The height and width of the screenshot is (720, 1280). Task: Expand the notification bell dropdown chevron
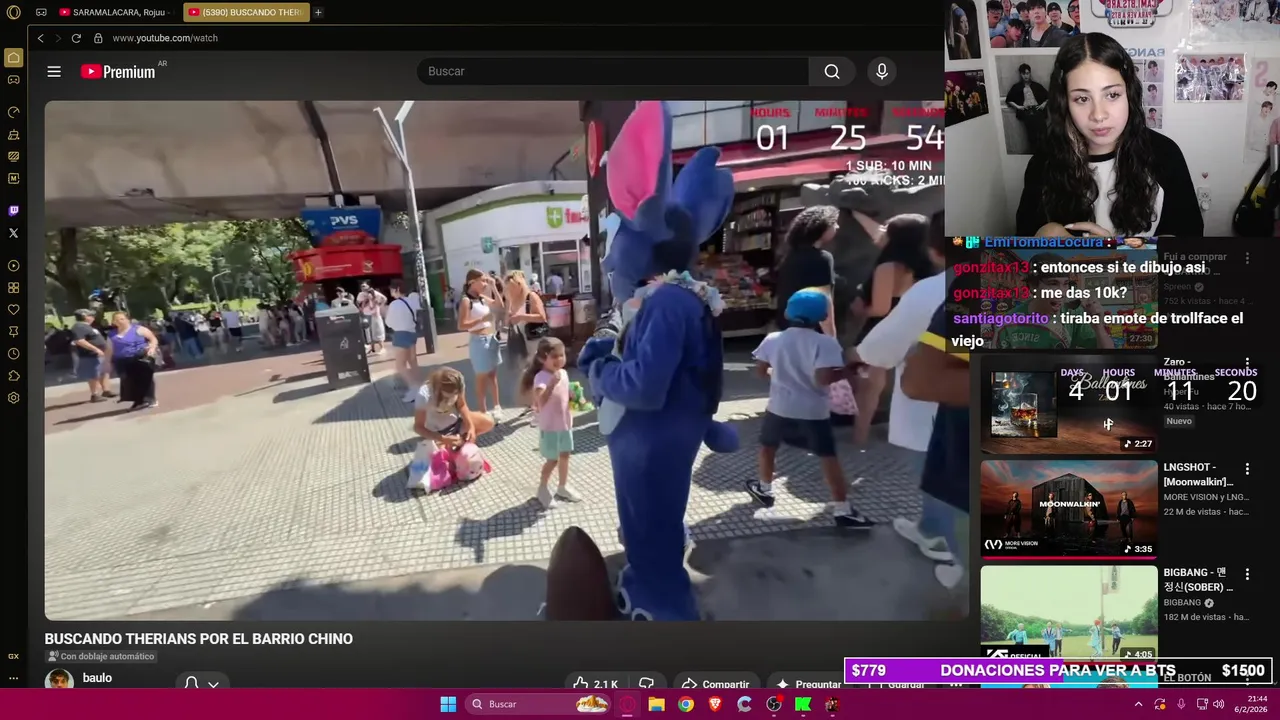pyautogui.click(x=213, y=684)
